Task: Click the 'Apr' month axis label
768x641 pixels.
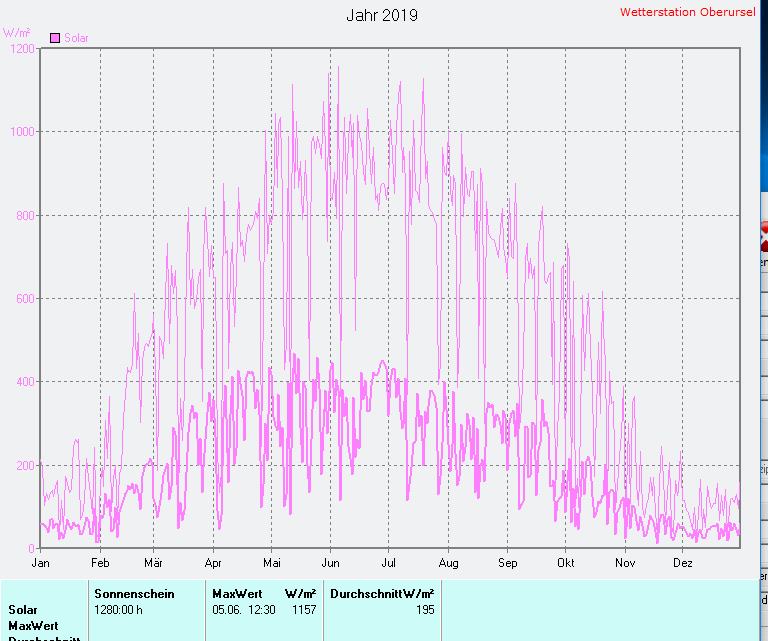Action: pyautogui.click(x=213, y=563)
